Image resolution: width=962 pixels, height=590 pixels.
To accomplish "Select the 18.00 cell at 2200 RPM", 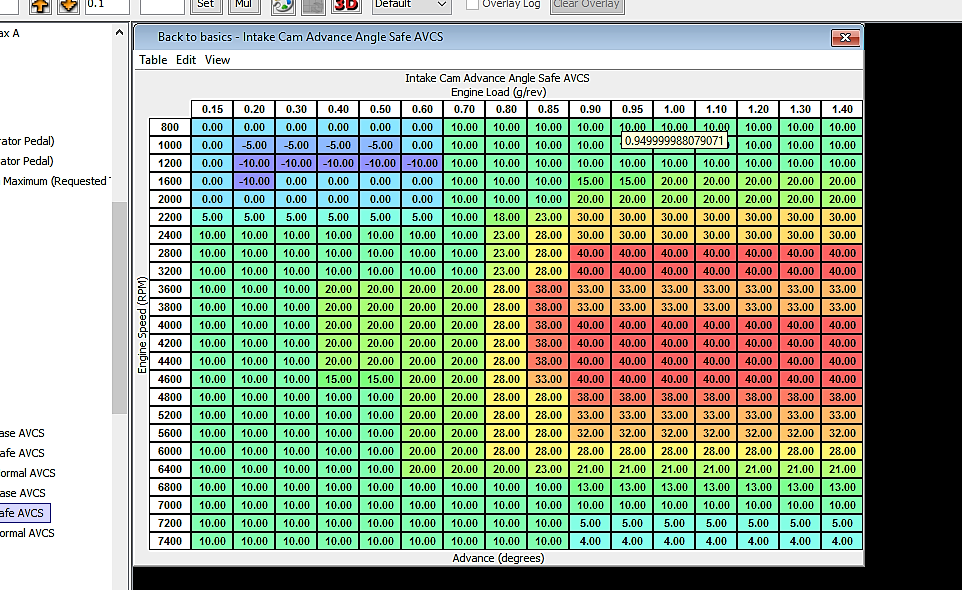I will click(x=506, y=217).
